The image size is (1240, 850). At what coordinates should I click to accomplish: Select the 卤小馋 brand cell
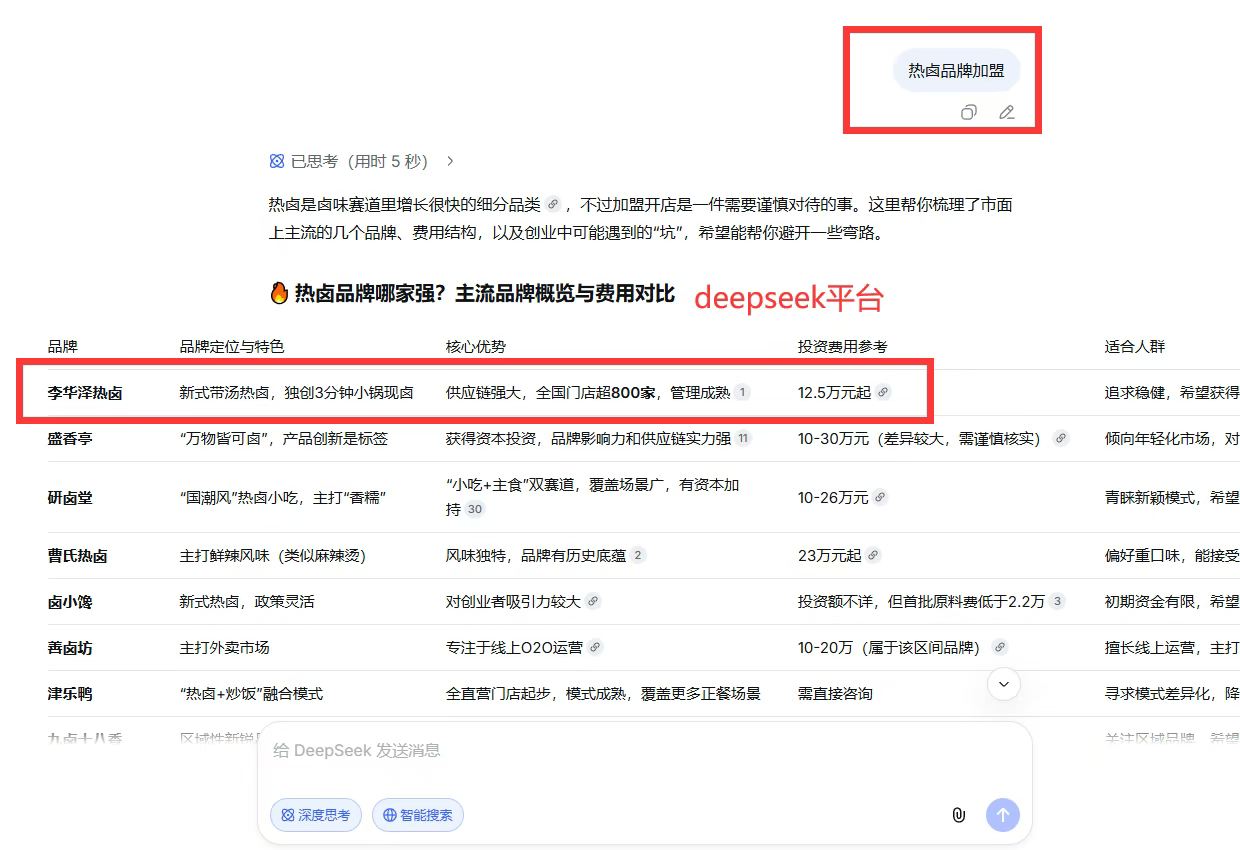pyautogui.click(x=70, y=601)
